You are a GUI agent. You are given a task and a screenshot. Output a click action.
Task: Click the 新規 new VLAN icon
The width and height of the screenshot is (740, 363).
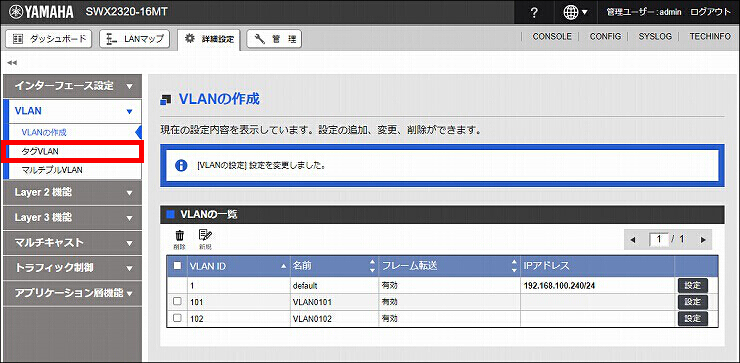[x=205, y=239]
